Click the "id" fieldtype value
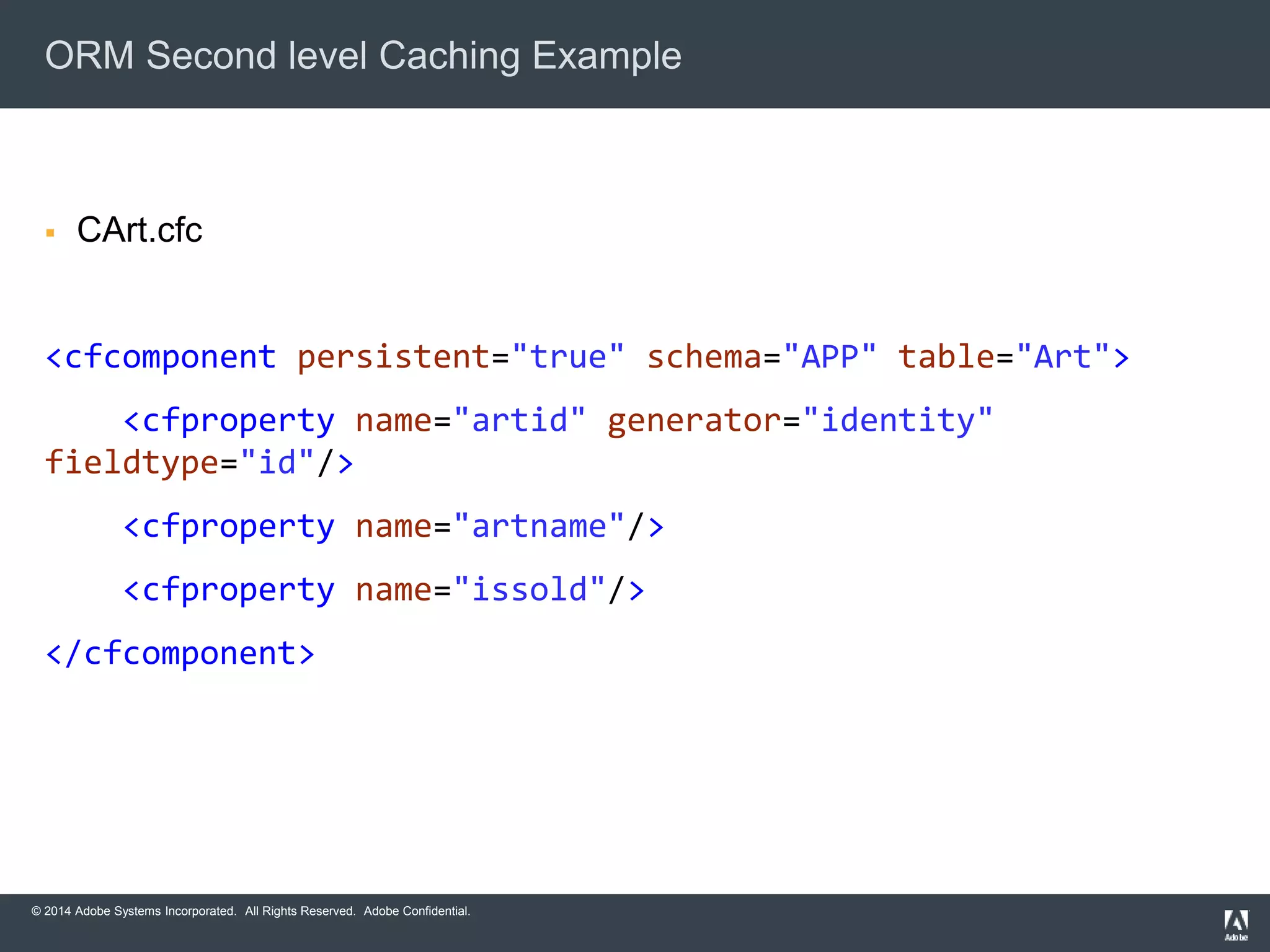 tap(277, 463)
